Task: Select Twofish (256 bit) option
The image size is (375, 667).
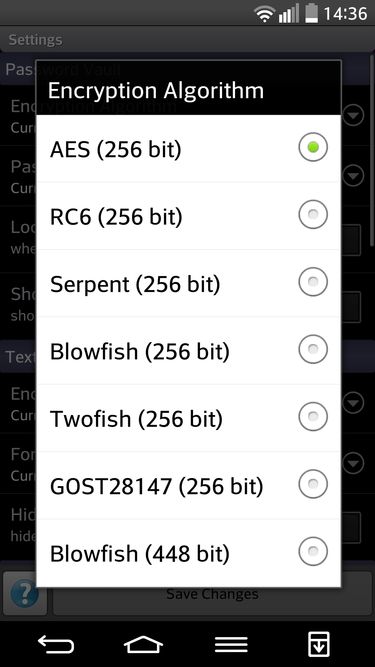Action: (313, 417)
